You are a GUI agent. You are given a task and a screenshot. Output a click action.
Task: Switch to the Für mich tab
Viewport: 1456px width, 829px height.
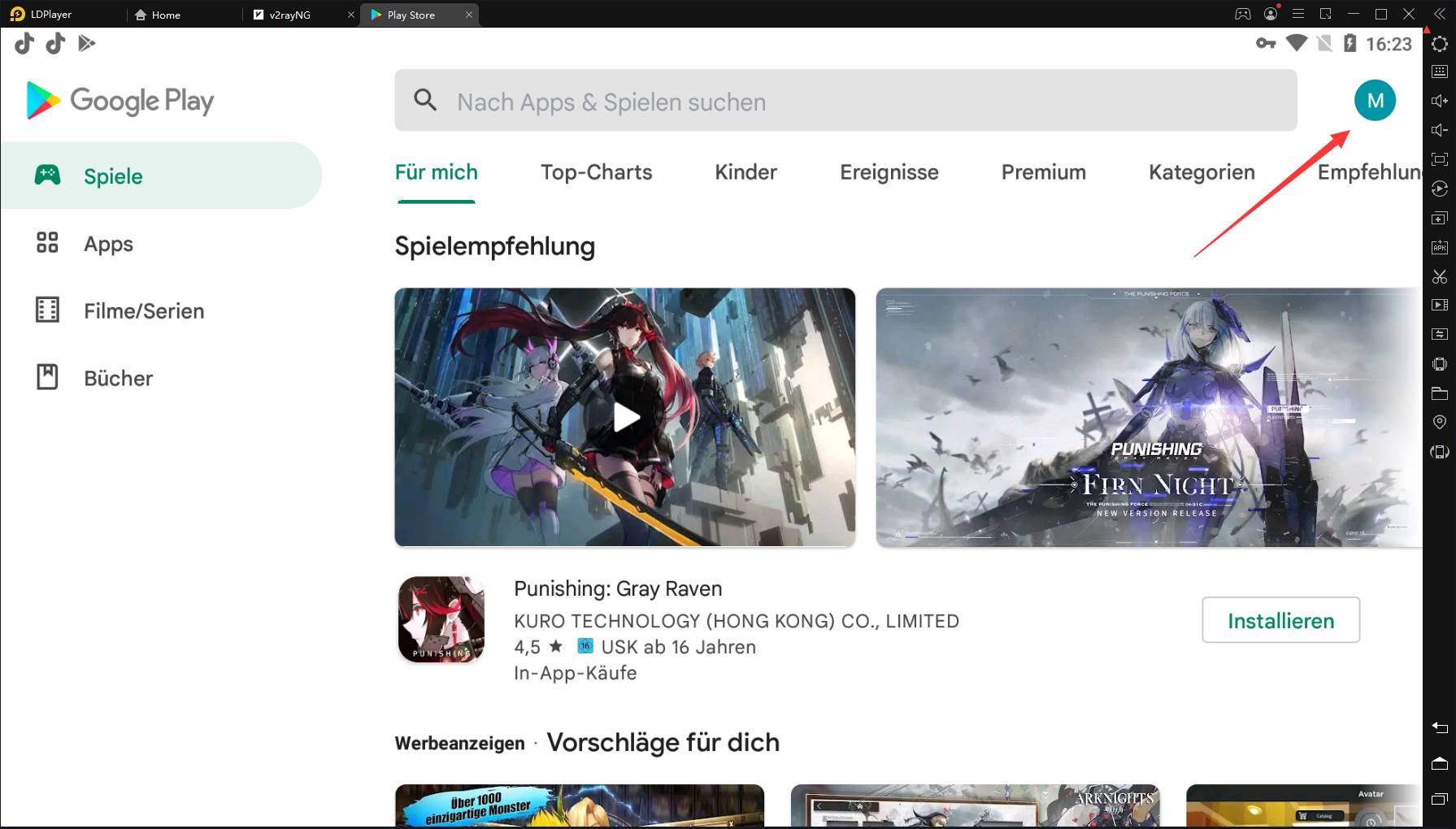[x=437, y=172]
